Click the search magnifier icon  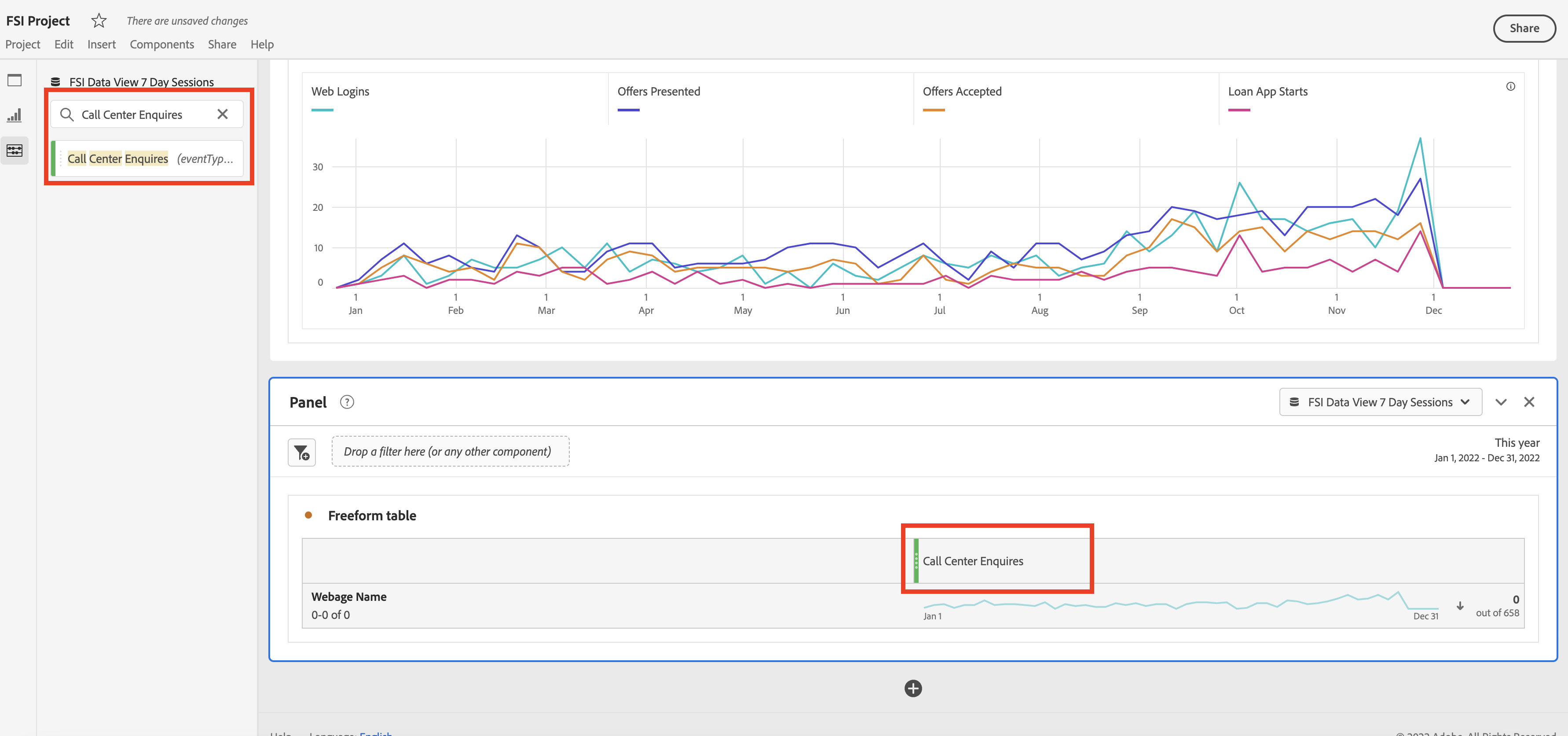[67, 114]
